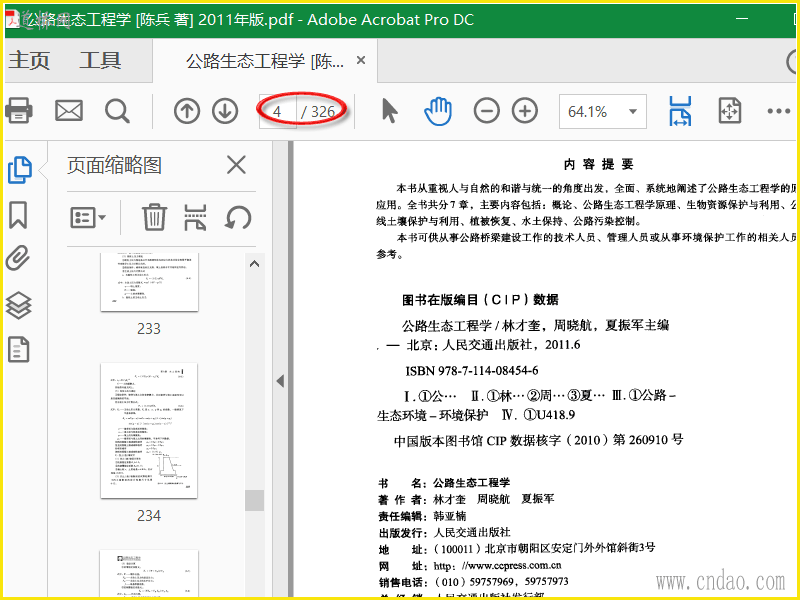The width and height of the screenshot is (800, 600).
Task: Click the 234 page label
Action: click(148, 516)
